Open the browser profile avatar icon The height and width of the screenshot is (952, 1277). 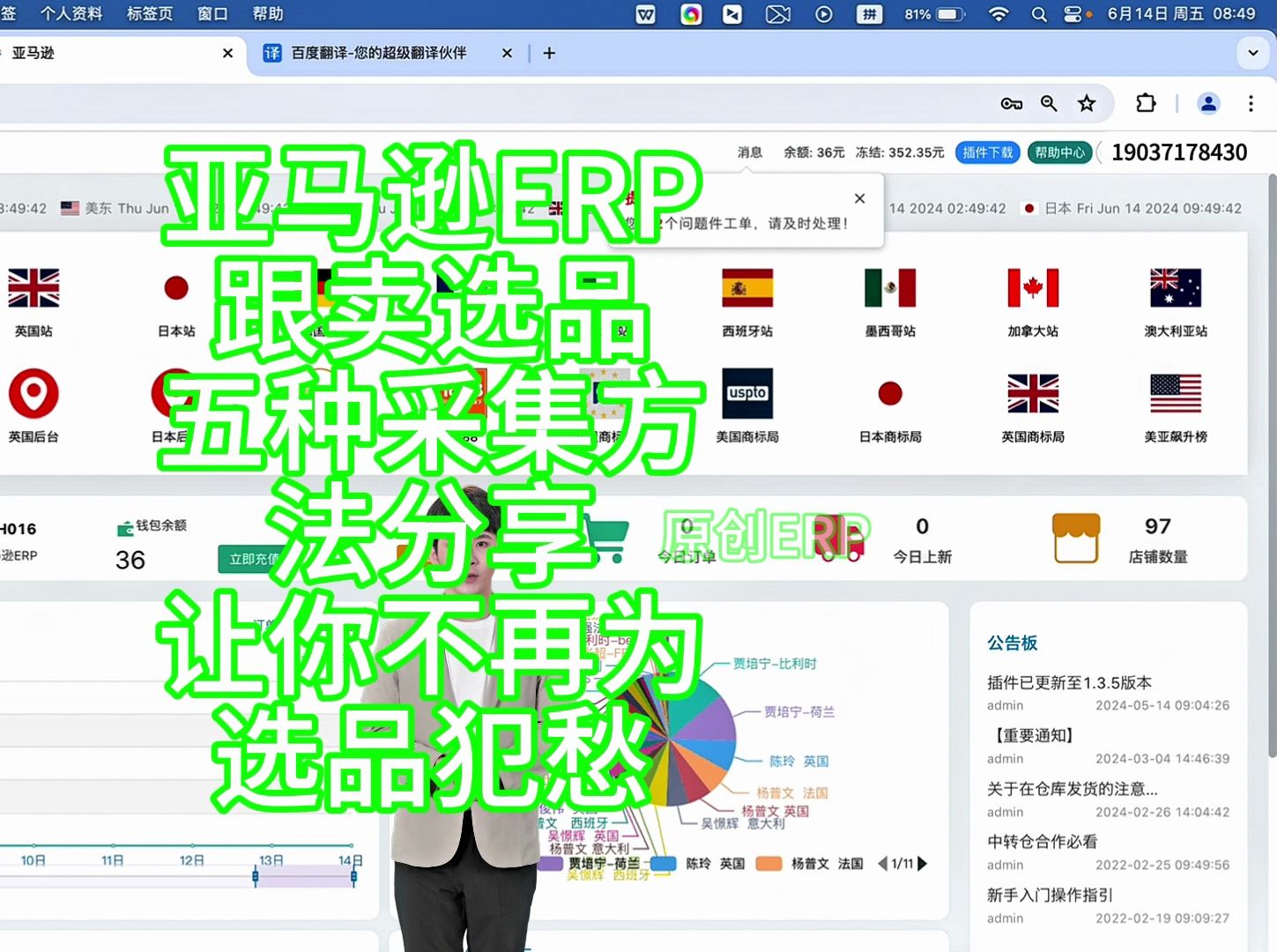1208,104
